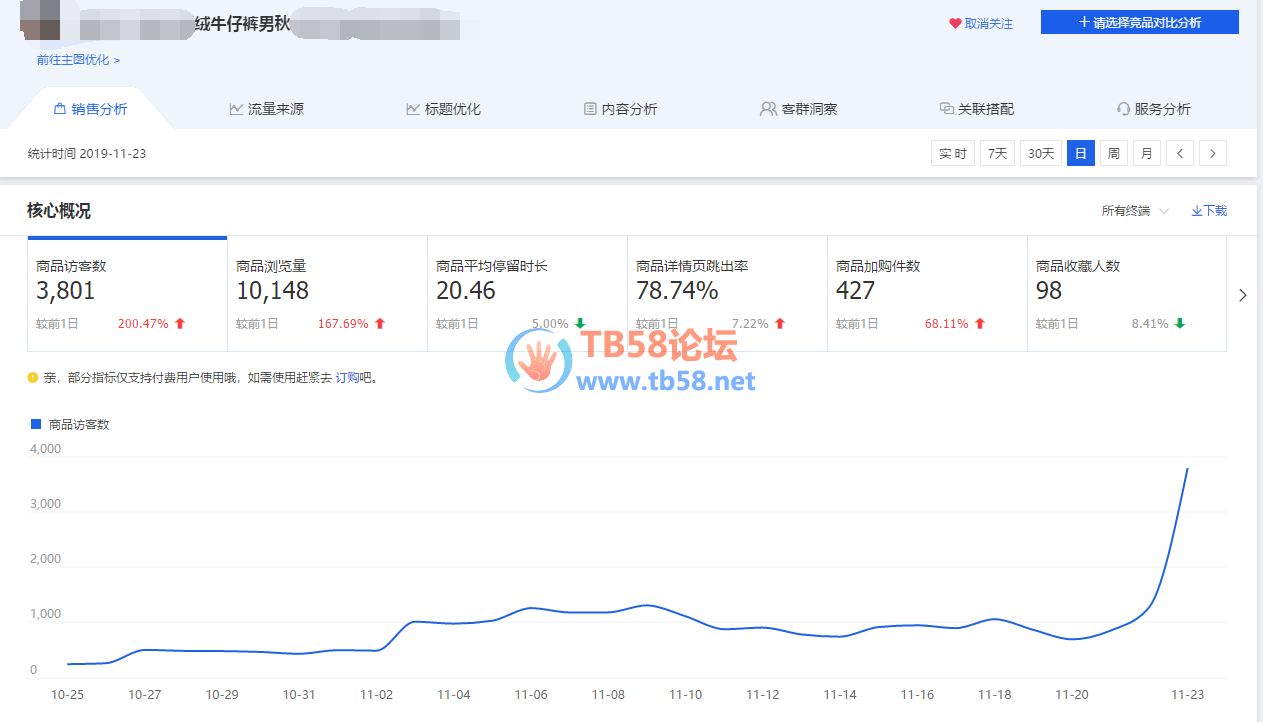This screenshot has height=722, width=1263.
Task: Open the 前往主图优化 link
Action: [78, 60]
